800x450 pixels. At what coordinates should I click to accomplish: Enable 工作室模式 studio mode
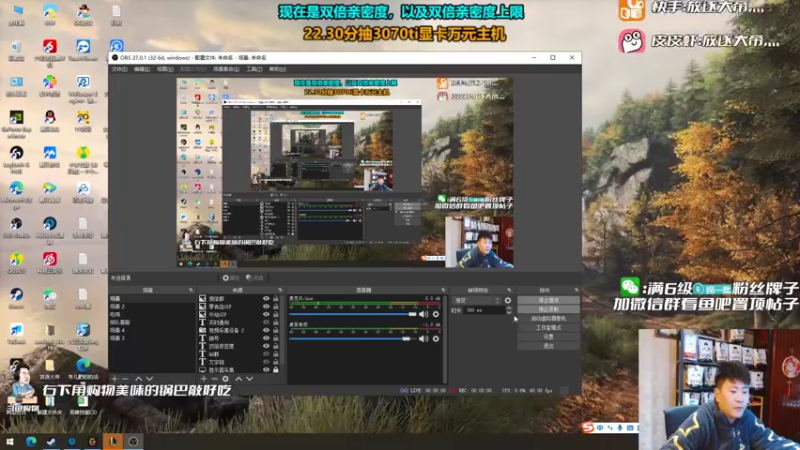548,328
